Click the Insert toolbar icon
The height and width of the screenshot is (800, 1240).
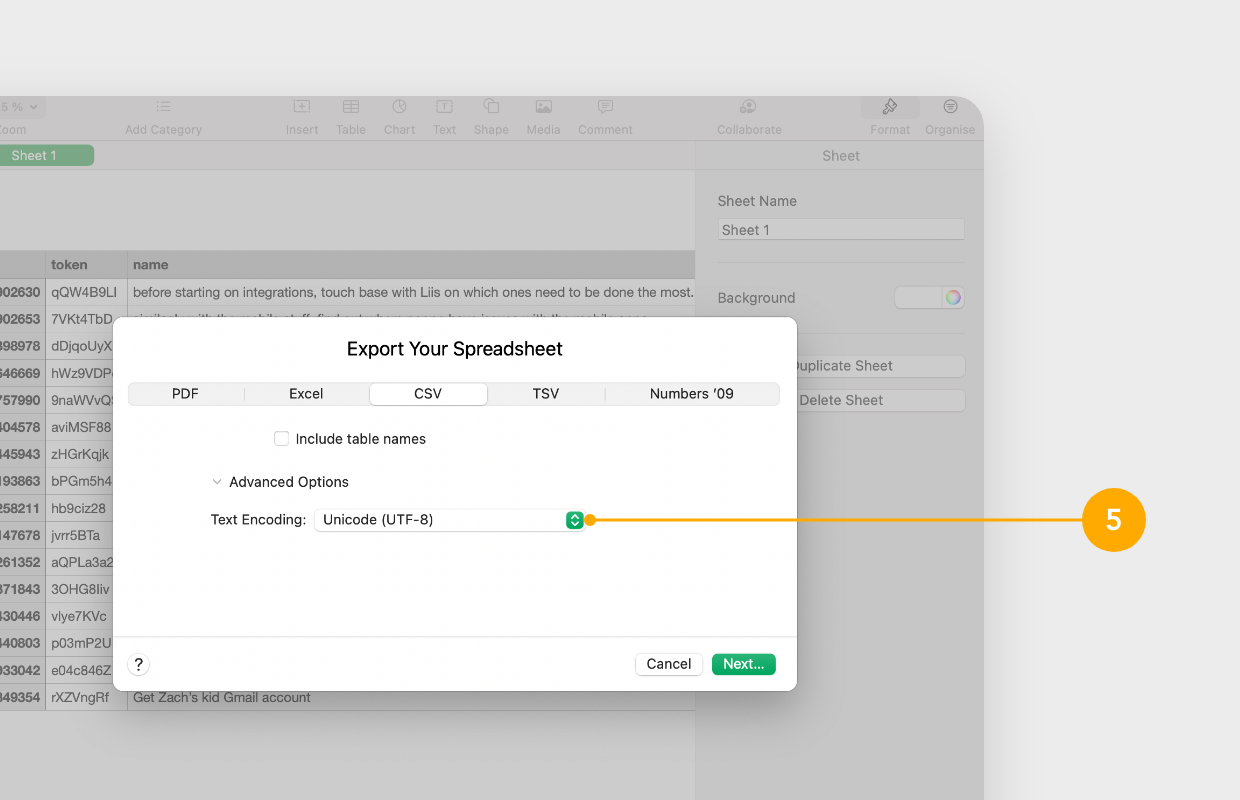pos(301,107)
